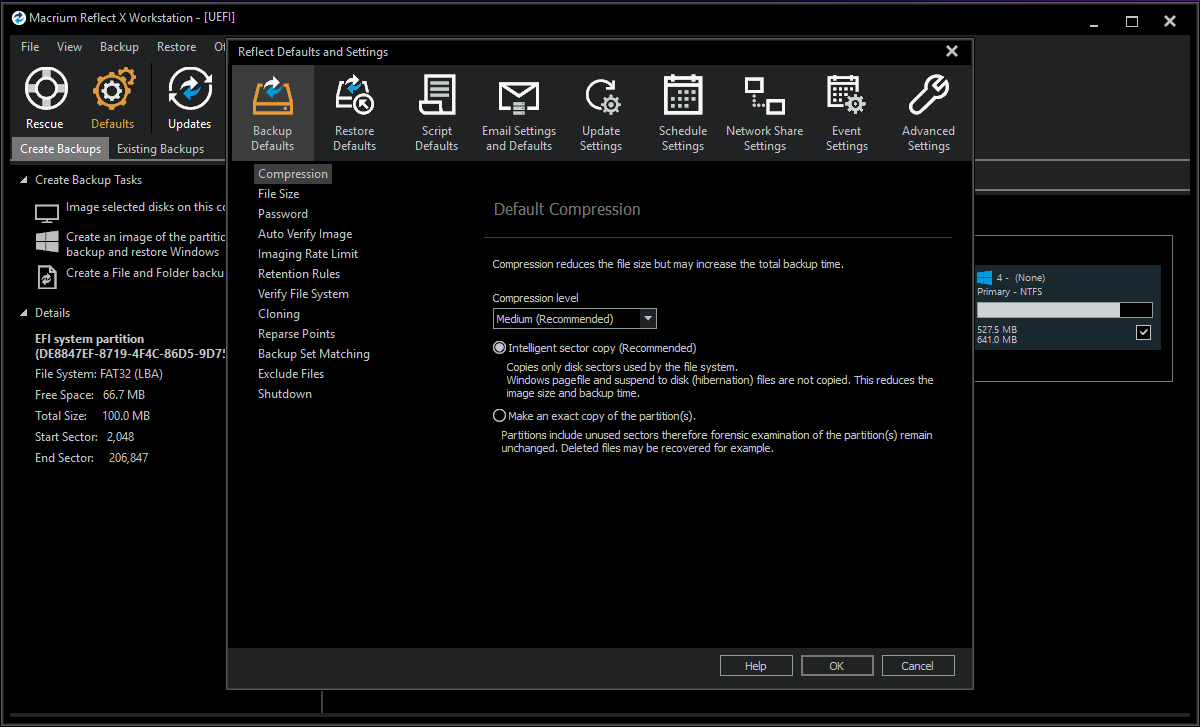Click the monitor icon for Image selected disks
The image size is (1200, 727).
click(x=47, y=213)
